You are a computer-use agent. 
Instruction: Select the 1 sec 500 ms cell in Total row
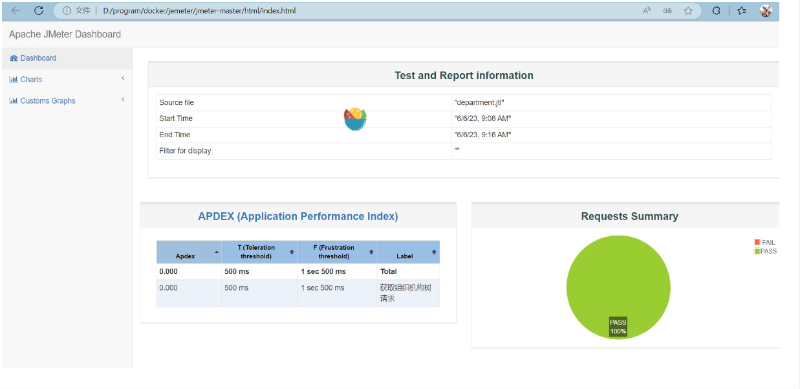[337, 272]
